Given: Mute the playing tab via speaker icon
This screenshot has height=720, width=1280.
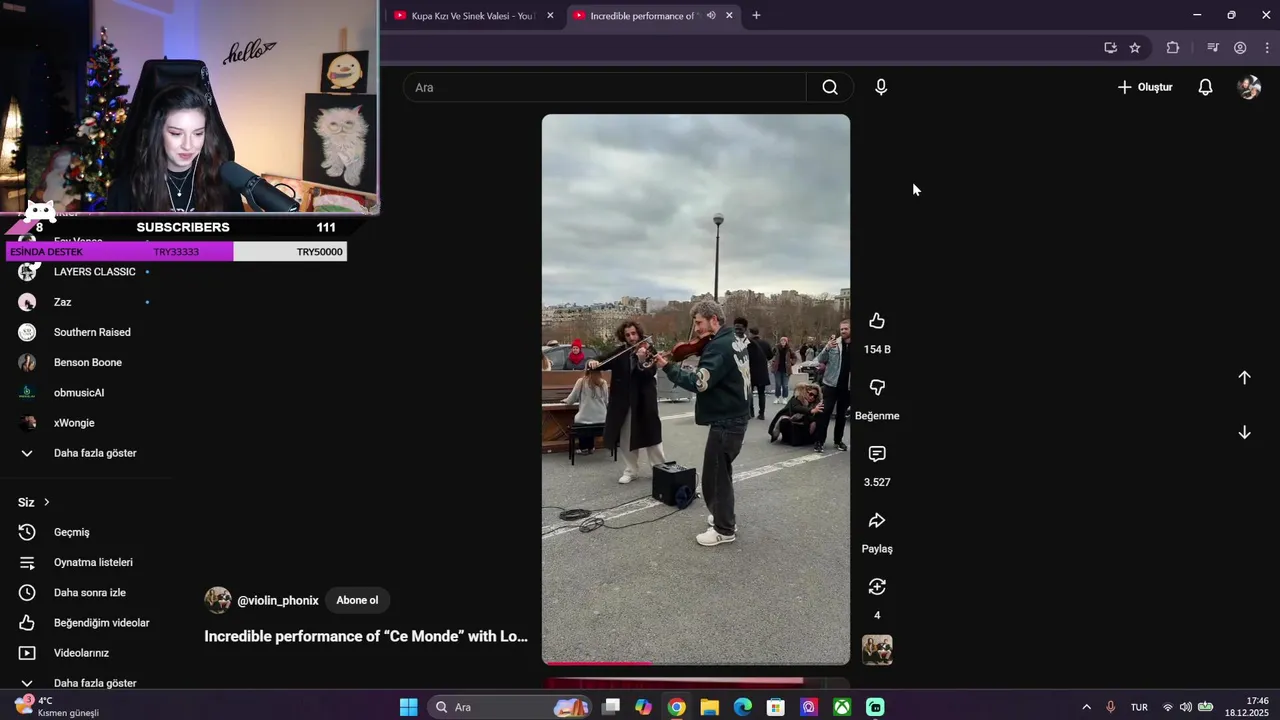Looking at the screenshot, I should pyautogui.click(x=711, y=15).
